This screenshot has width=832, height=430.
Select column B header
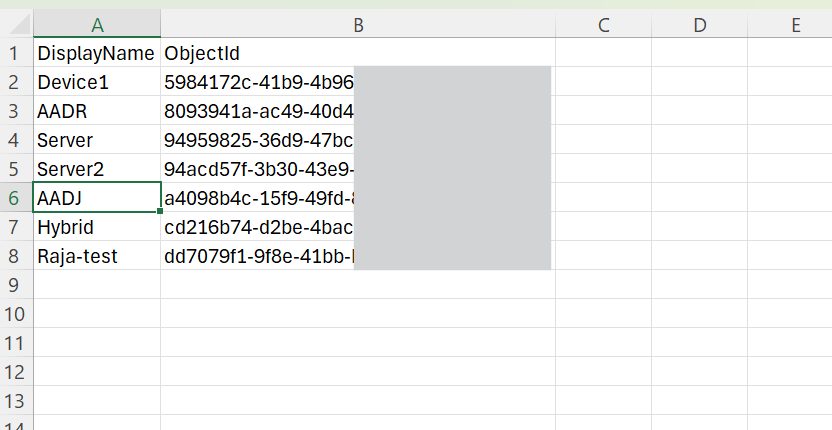pos(358,24)
